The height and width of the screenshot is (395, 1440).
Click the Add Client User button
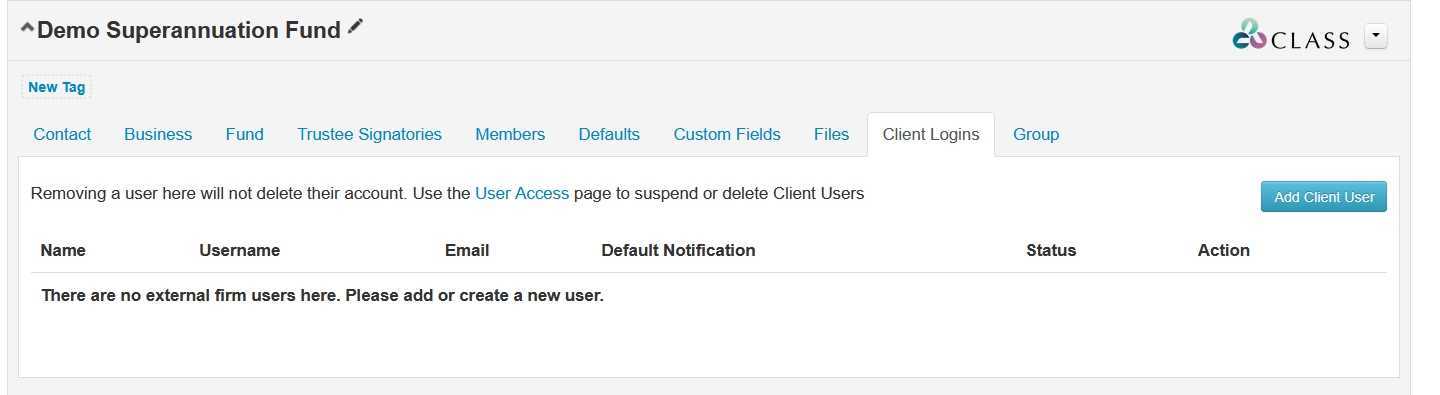click(1324, 197)
